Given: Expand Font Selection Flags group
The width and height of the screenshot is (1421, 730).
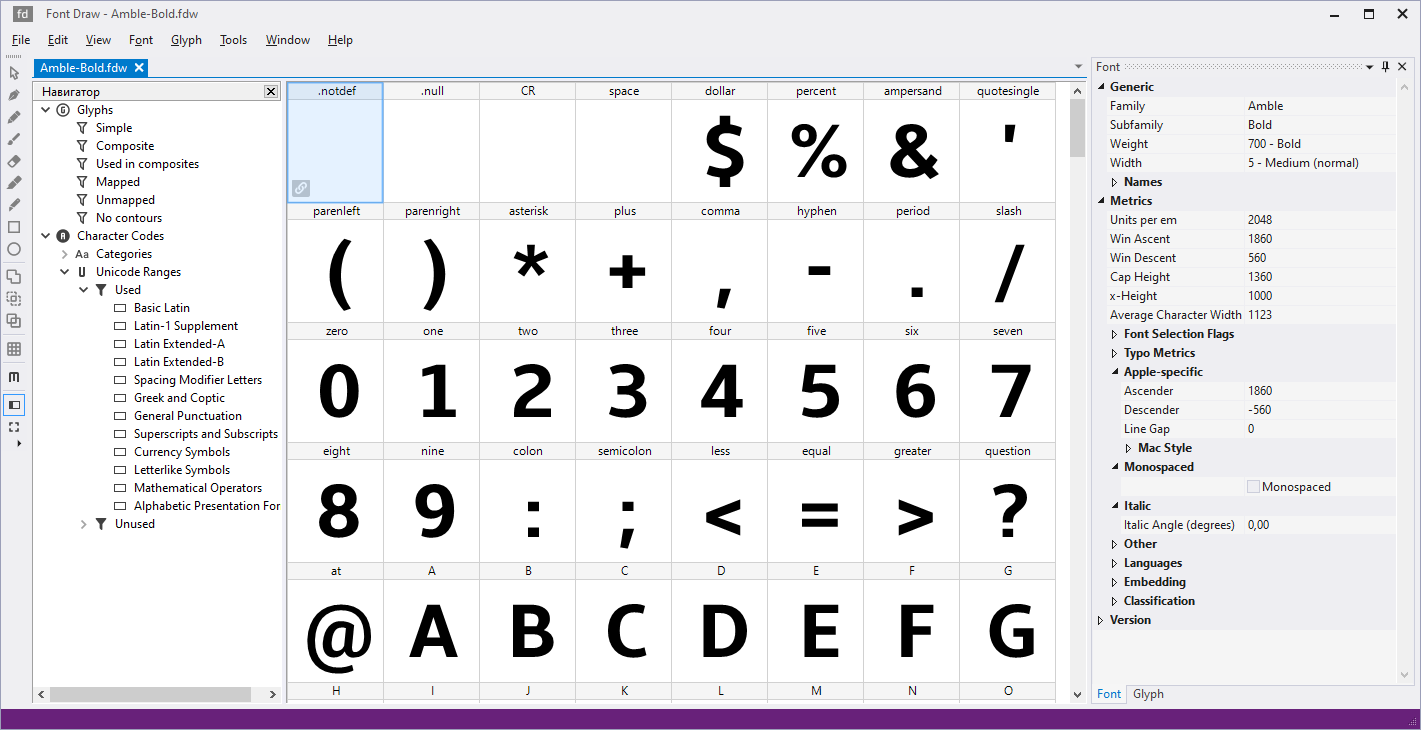Looking at the screenshot, I should click(1115, 334).
